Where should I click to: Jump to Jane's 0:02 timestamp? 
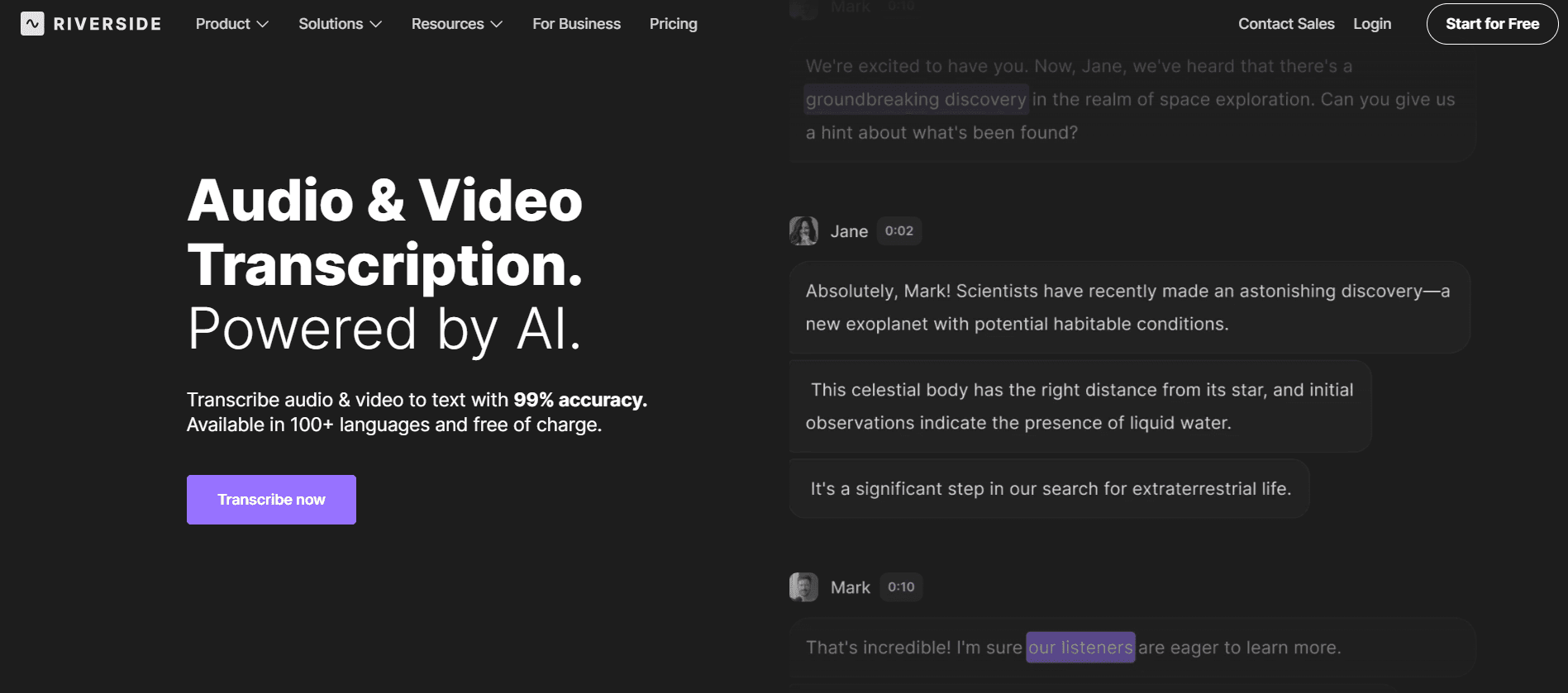click(898, 231)
